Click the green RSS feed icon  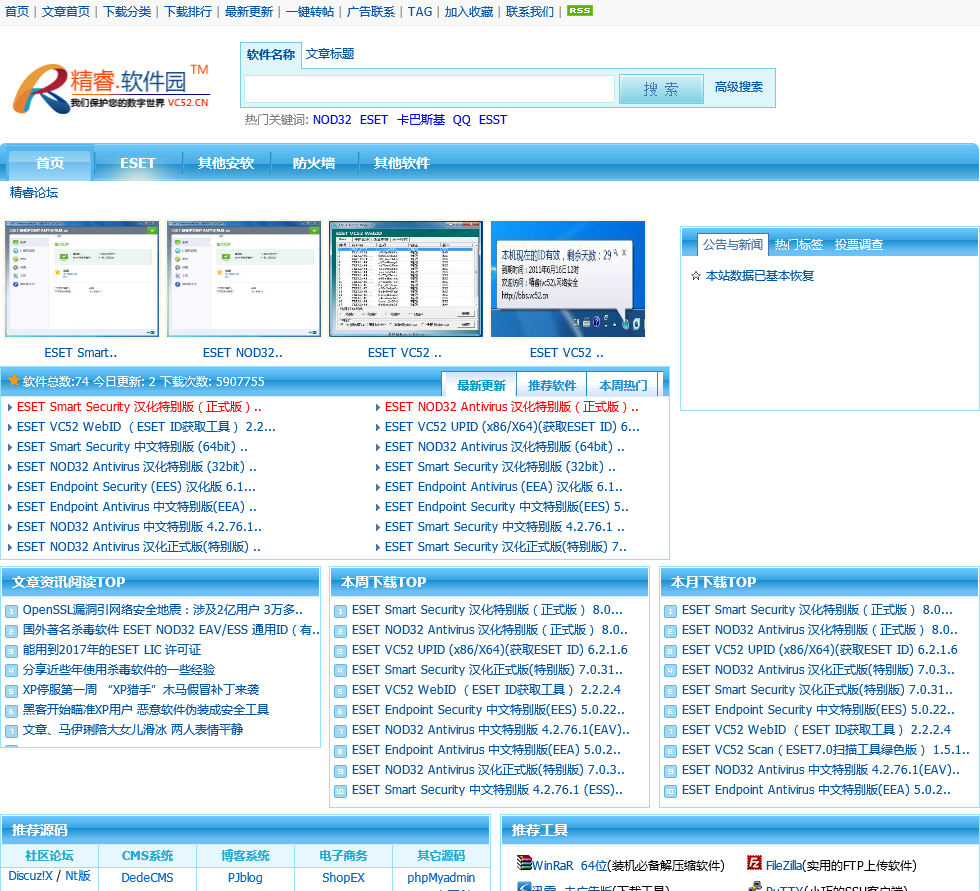[579, 11]
